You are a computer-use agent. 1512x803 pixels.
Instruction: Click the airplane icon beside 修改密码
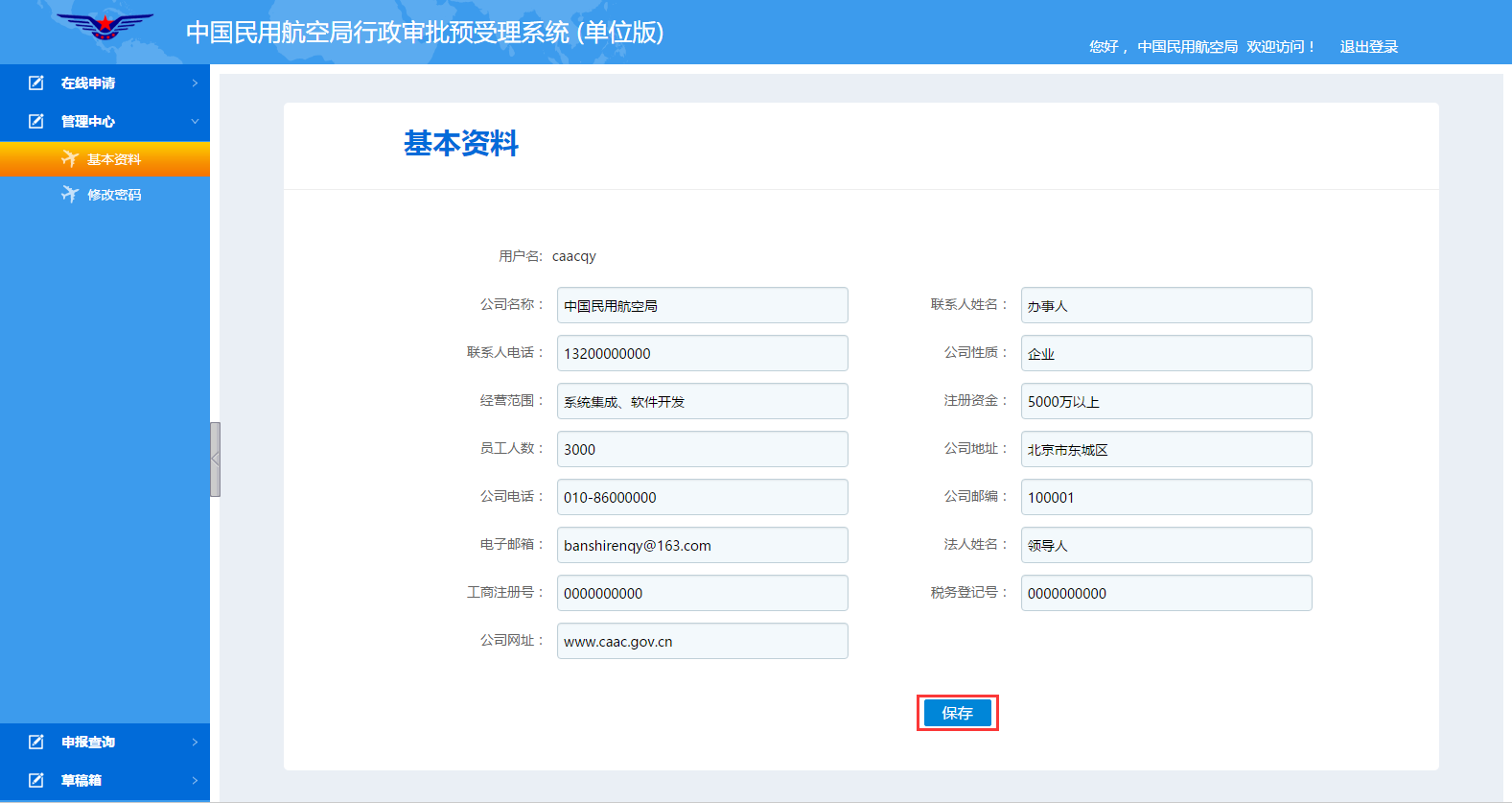pos(70,194)
